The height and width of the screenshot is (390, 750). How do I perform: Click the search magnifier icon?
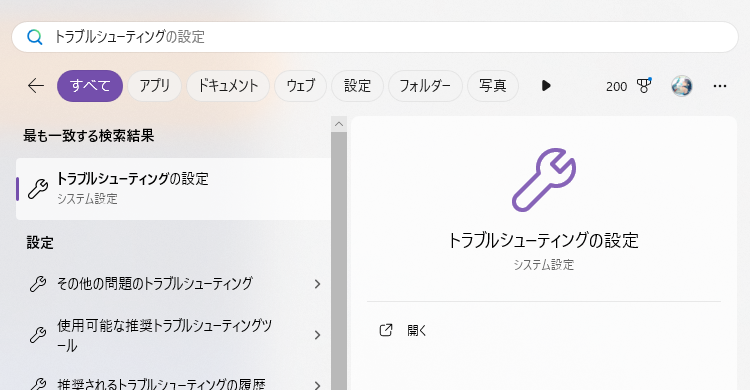(x=34, y=37)
